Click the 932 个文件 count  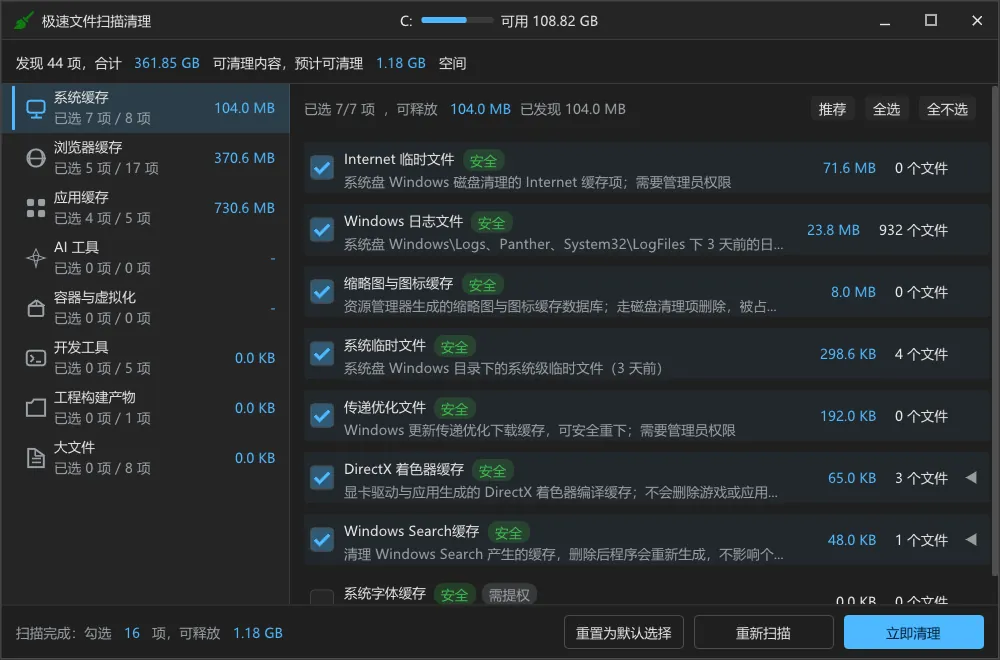coord(913,230)
